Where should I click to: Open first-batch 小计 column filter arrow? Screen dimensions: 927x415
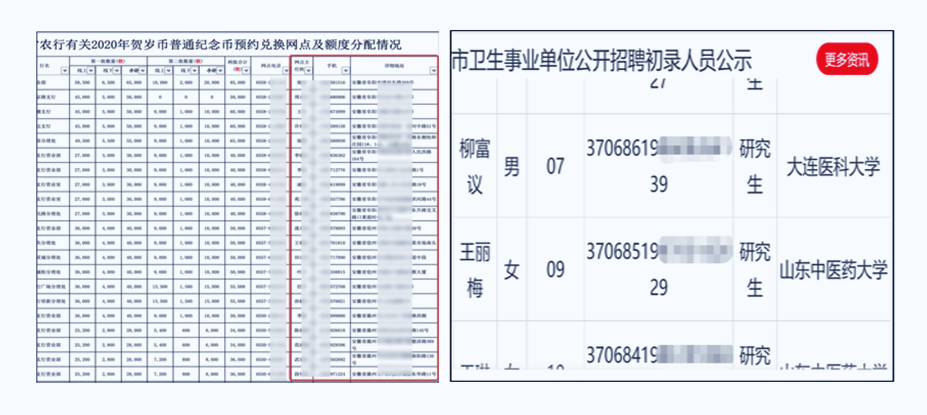(x=142, y=70)
